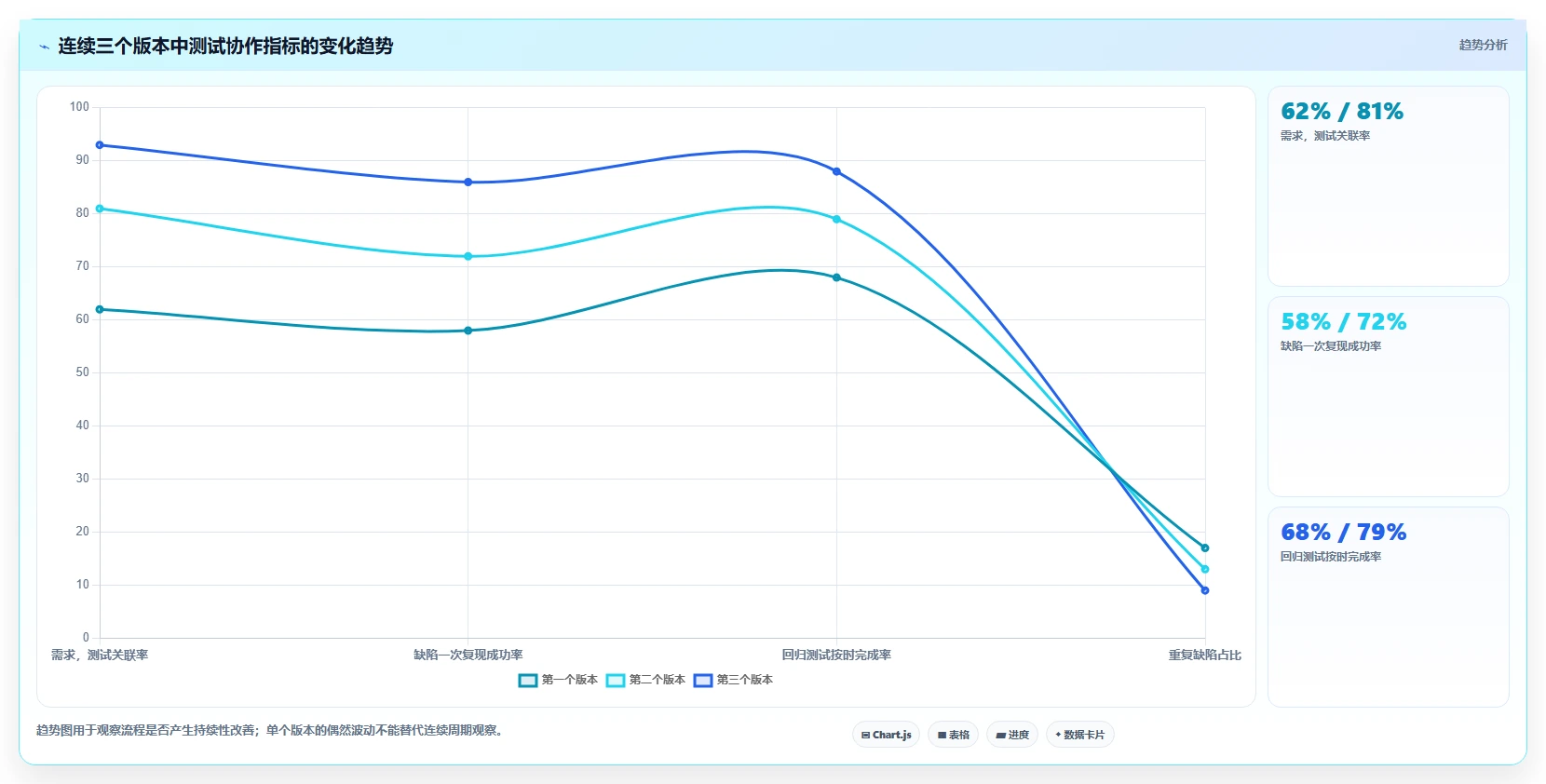Click third-version point at 缺陷一次复现成功率

[468, 182]
